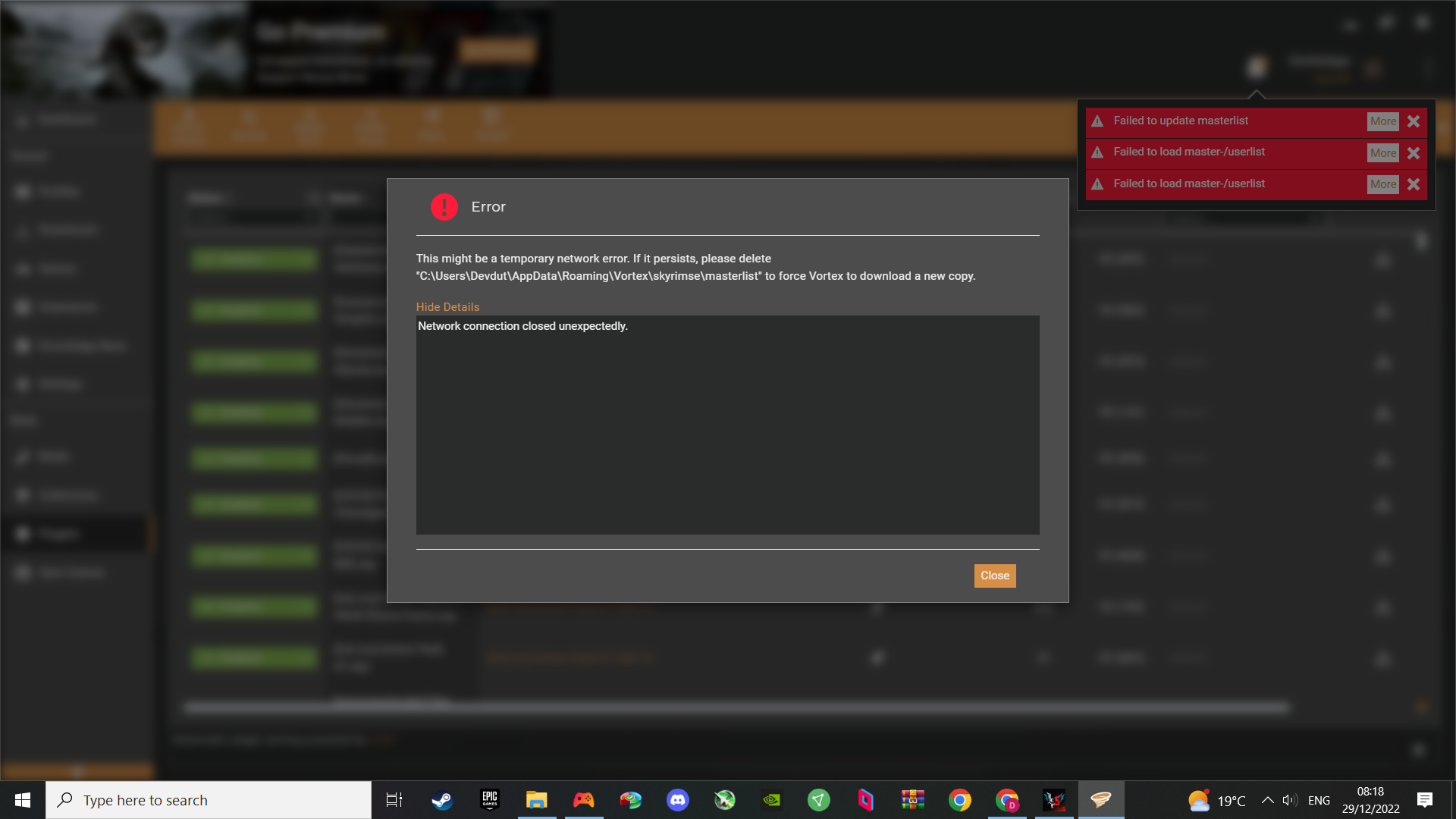This screenshot has height=819, width=1456.
Task: Open Discord from the taskbar
Action: point(677,799)
